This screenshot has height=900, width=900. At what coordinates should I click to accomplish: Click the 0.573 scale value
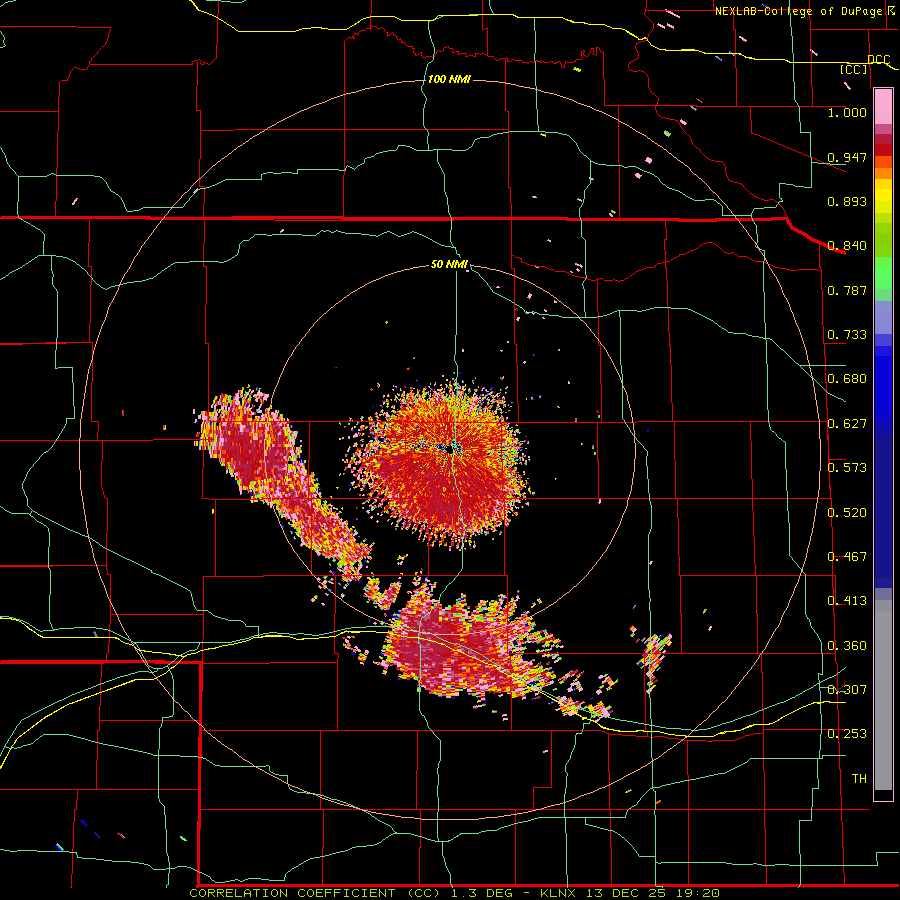coord(847,468)
